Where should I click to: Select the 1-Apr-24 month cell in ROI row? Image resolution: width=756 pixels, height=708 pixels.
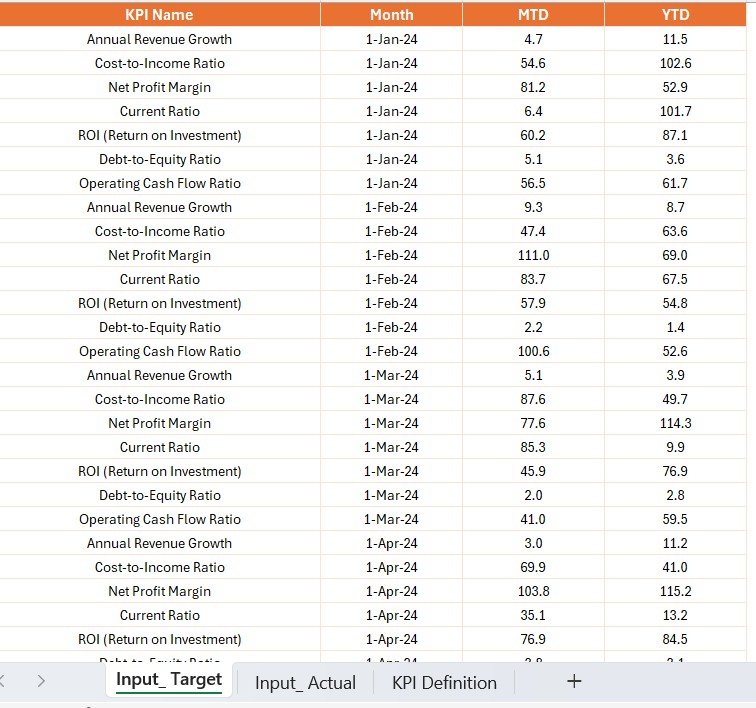(x=392, y=640)
